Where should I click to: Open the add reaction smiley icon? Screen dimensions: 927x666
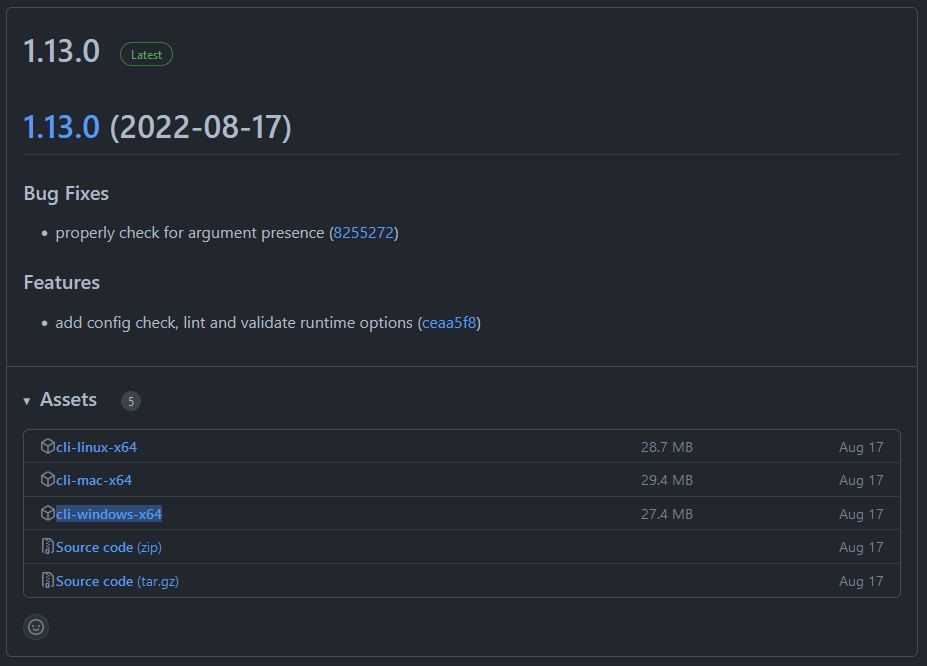click(35, 627)
